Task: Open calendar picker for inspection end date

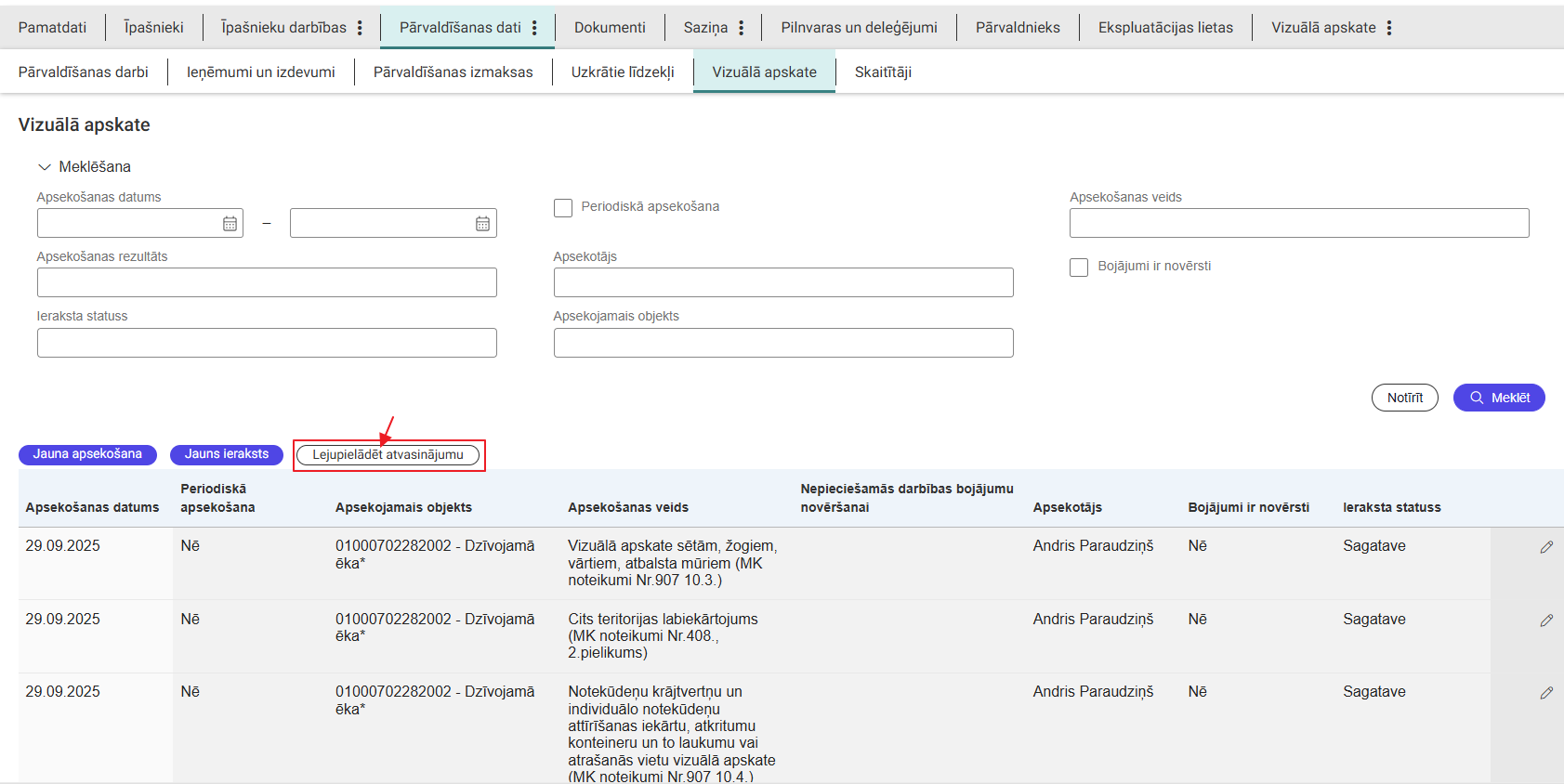Action: pyautogui.click(x=482, y=224)
